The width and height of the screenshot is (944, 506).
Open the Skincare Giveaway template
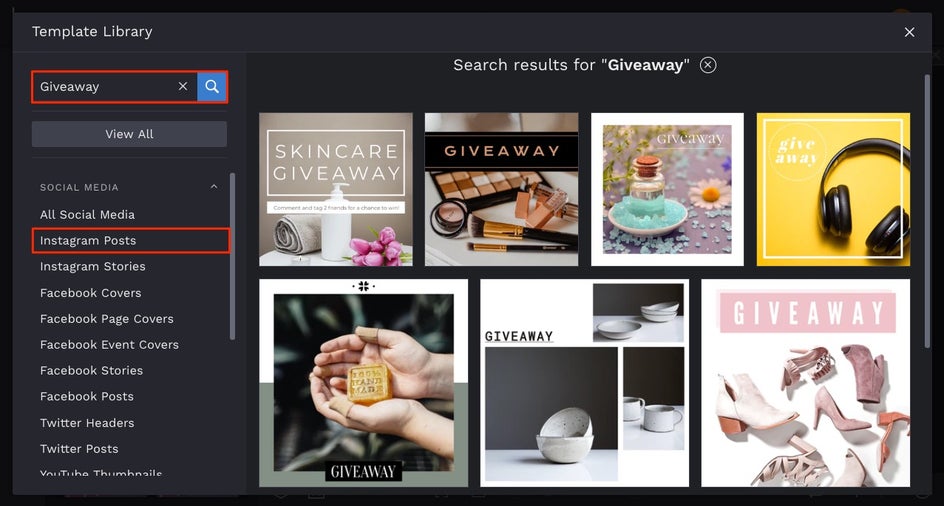click(x=336, y=189)
